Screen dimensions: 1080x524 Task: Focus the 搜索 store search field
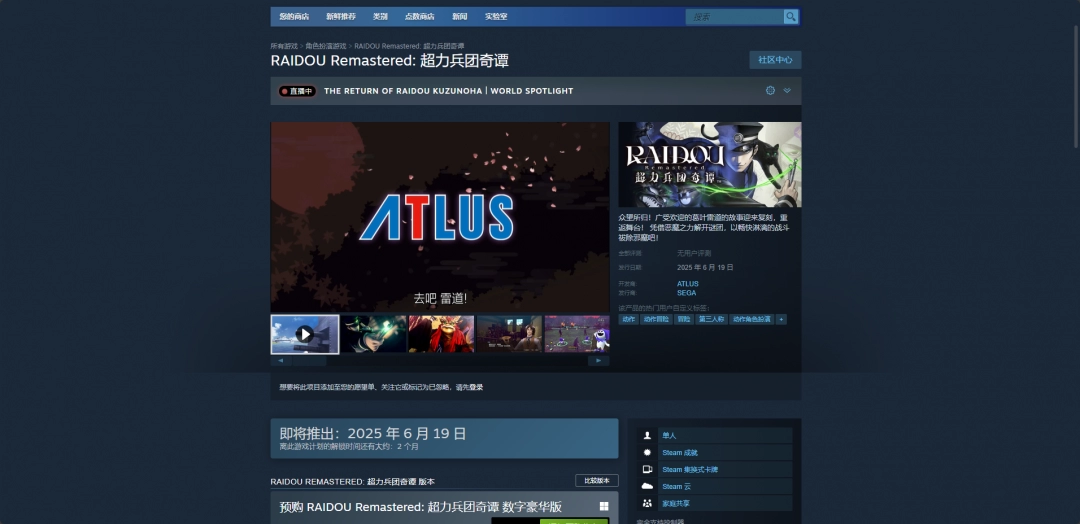pyautogui.click(x=734, y=17)
